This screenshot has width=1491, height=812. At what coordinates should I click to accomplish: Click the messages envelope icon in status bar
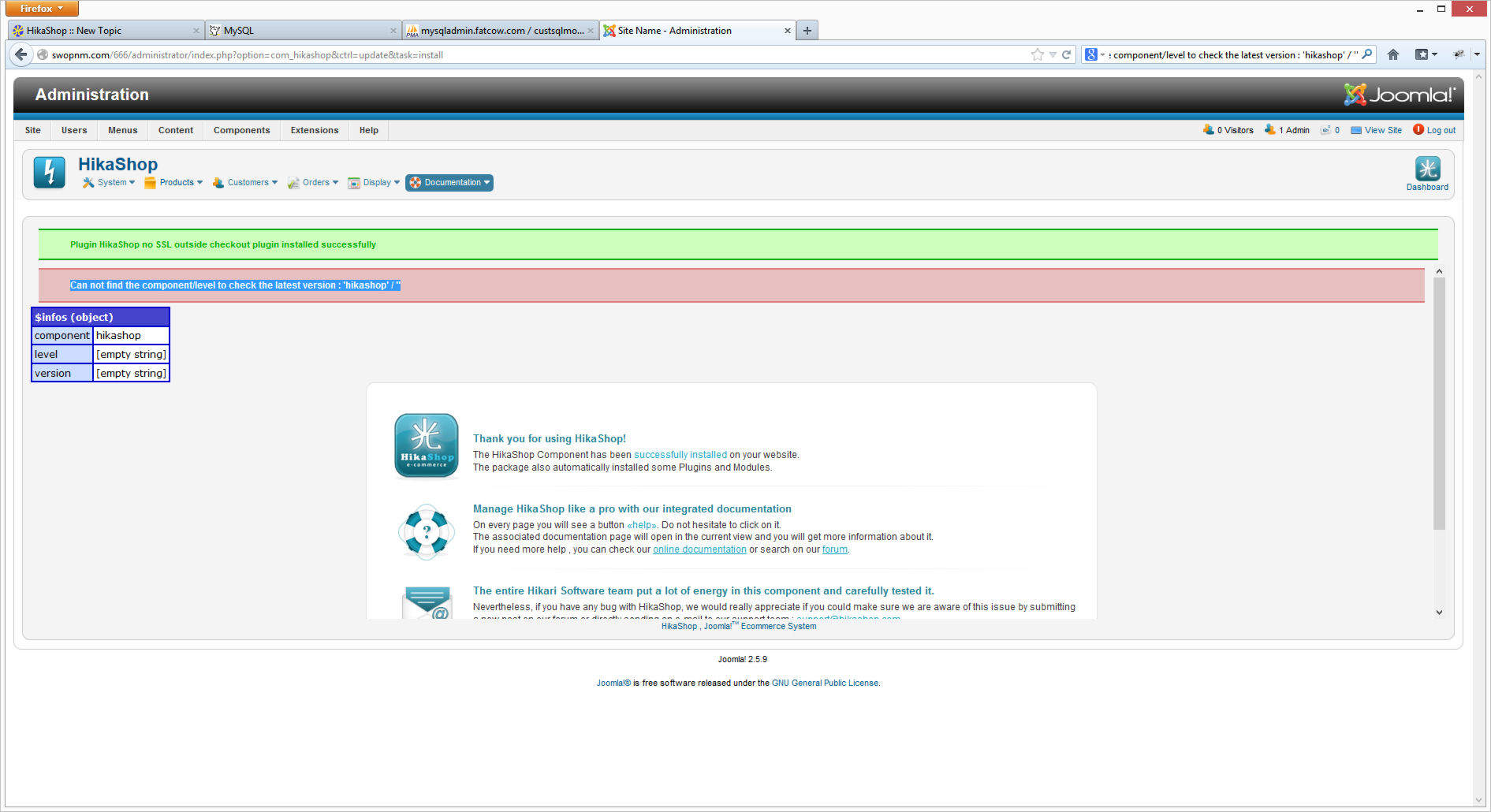click(x=1325, y=130)
